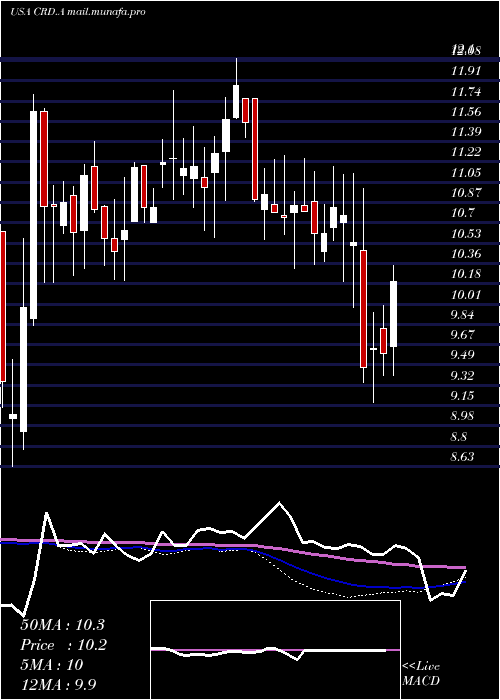Click the 8.63 price axis label
The height and width of the screenshot is (700, 500).
(x=462, y=457)
